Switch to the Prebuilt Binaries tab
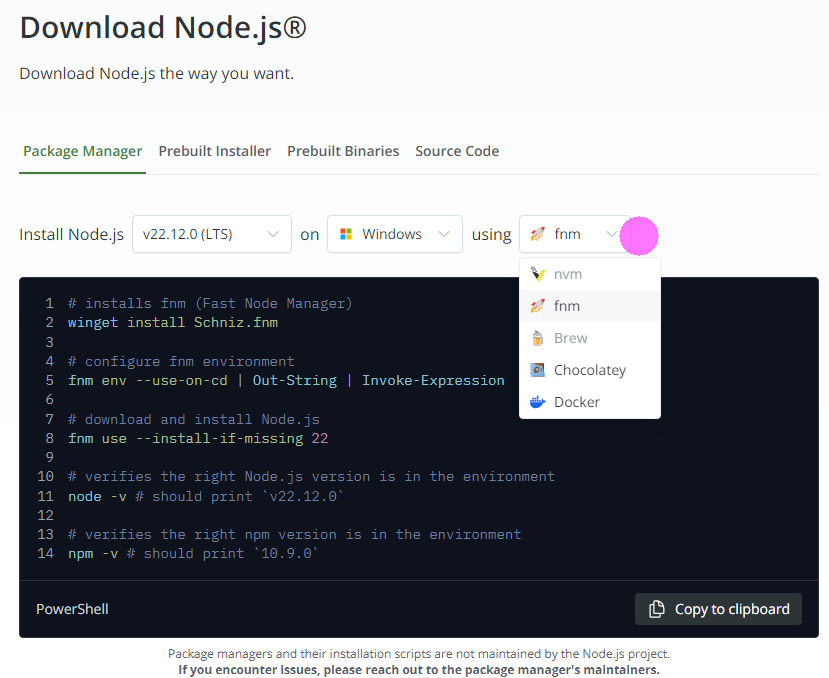Viewport: 829px width, 678px height. point(343,151)
